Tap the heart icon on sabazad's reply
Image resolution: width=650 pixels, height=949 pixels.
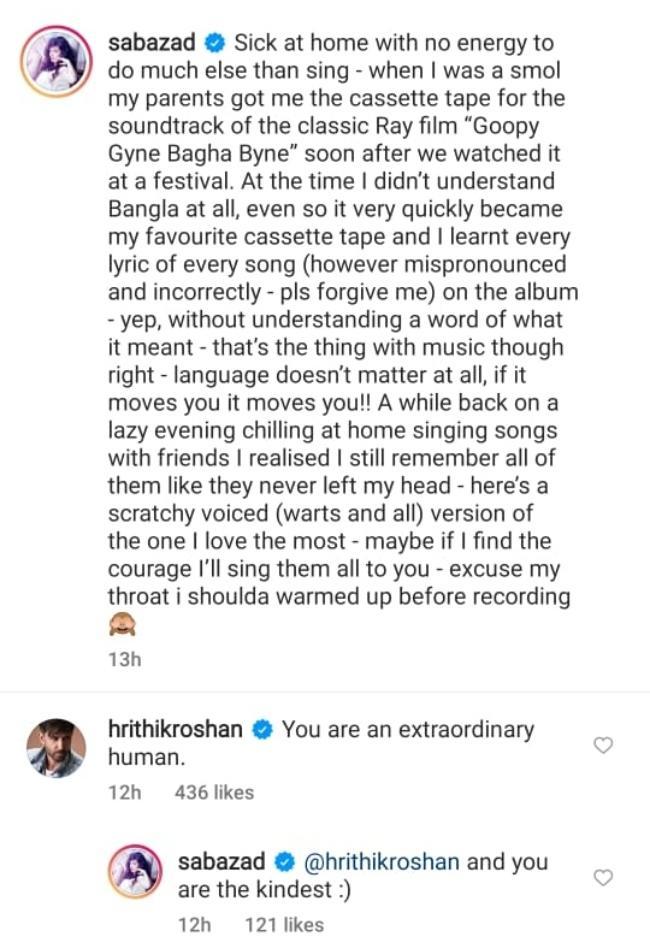(602, 877)
